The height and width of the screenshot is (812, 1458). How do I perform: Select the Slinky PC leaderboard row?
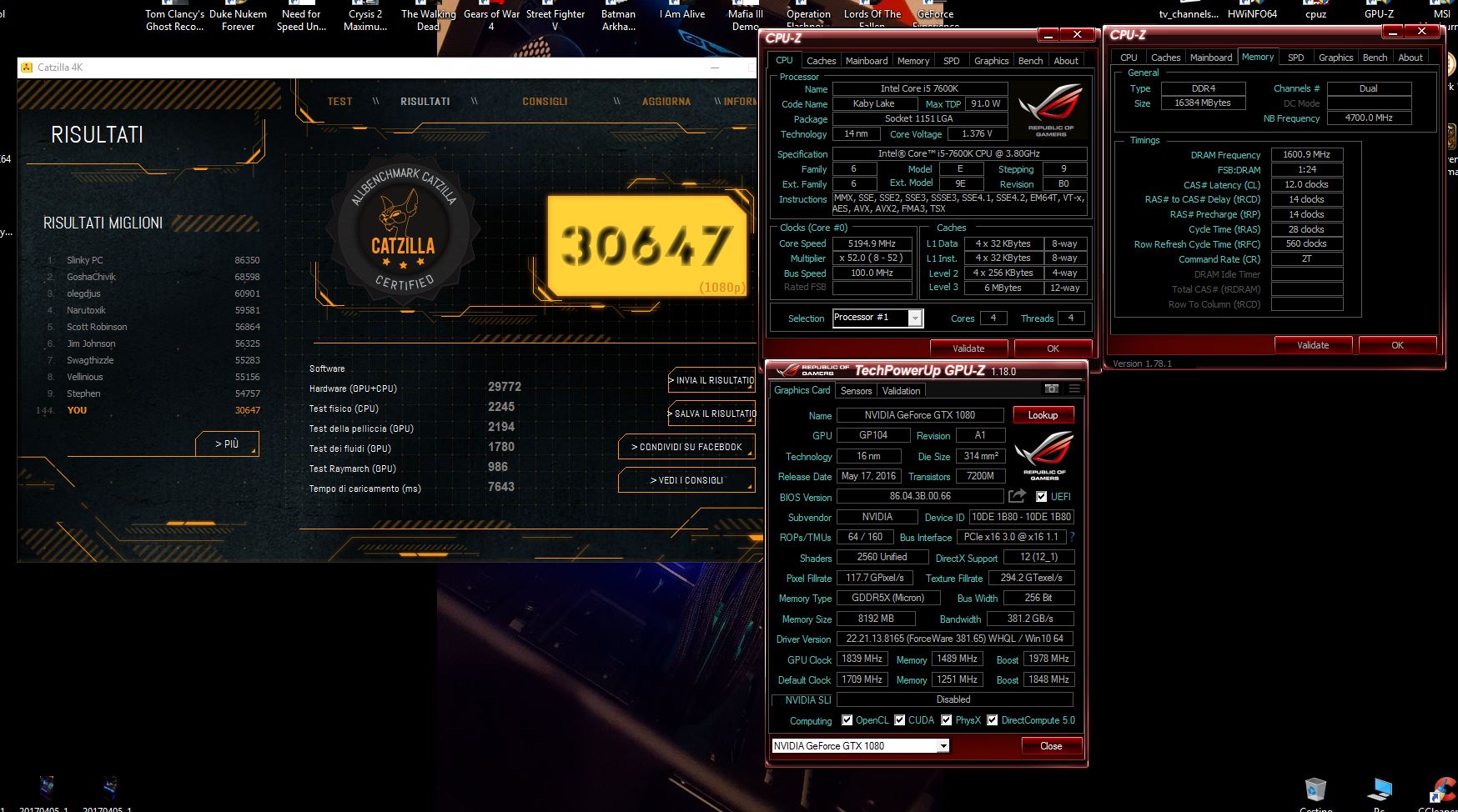coord(153,260)
